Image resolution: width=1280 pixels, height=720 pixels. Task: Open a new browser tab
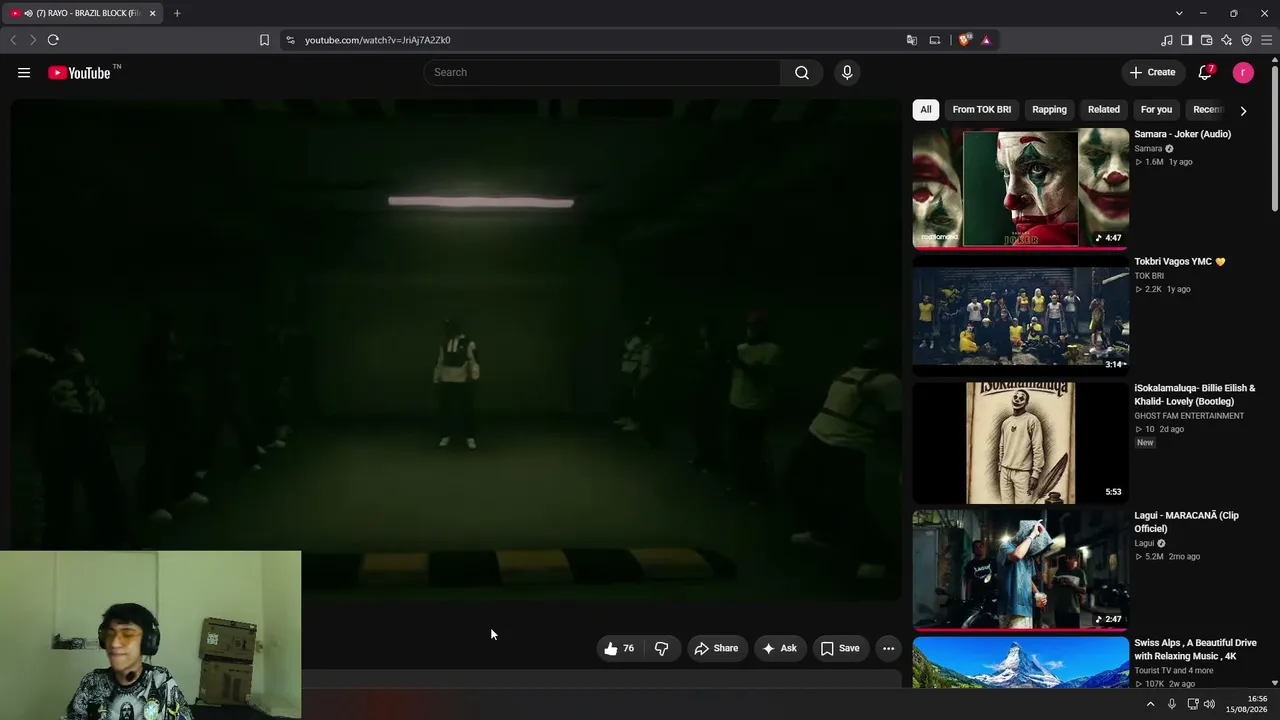pos(177,13)
